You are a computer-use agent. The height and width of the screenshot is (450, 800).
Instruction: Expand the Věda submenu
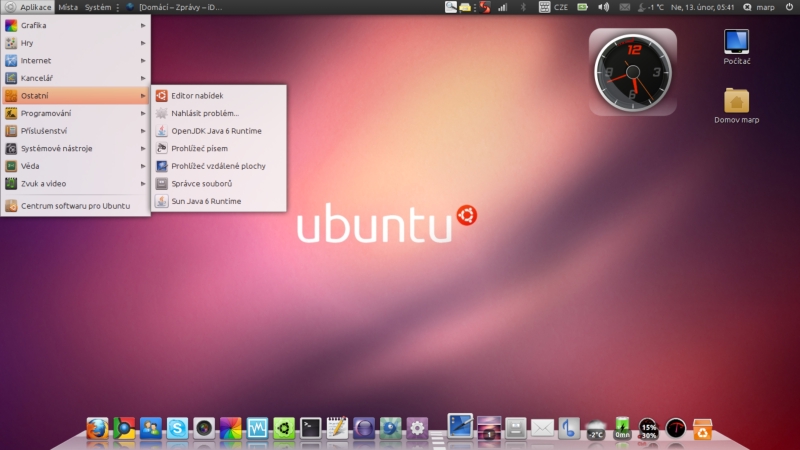(x=76, y=166)
